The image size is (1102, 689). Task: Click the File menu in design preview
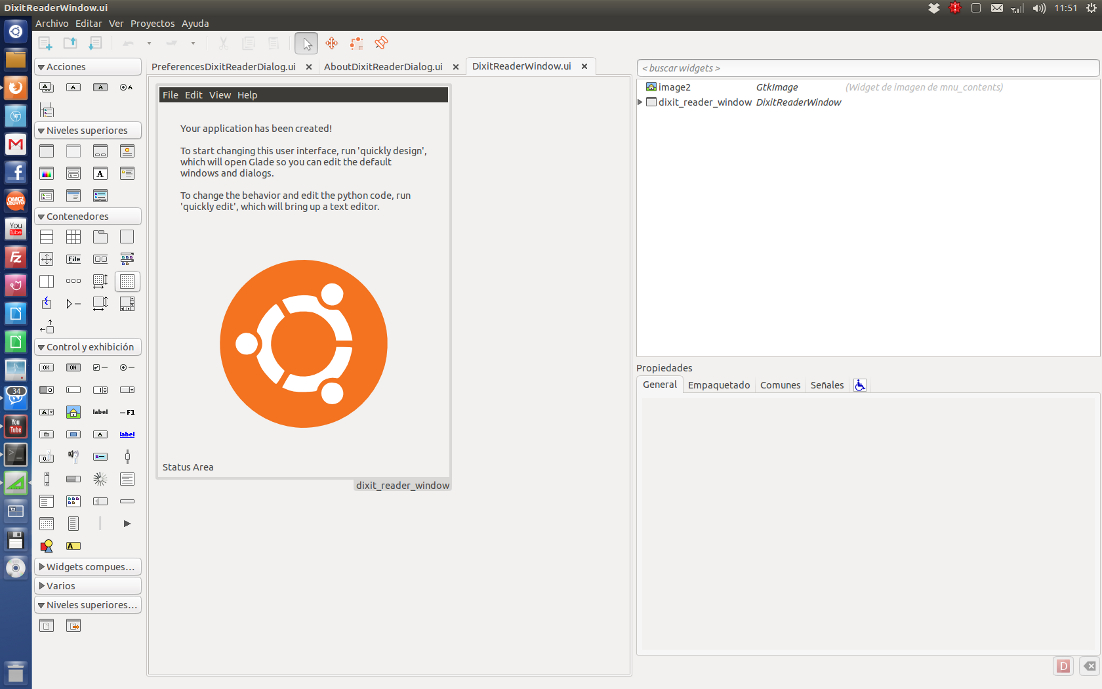point(170,95)
